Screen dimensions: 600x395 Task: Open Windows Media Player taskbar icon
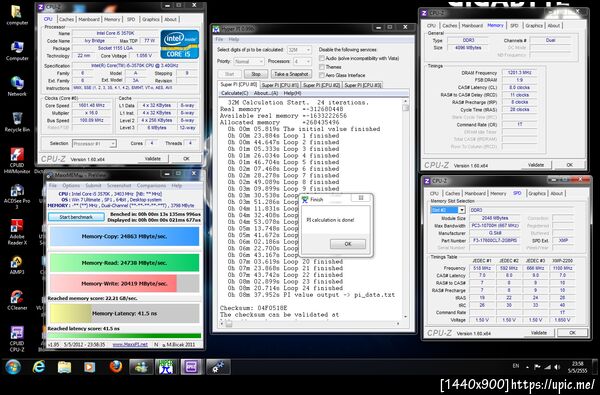[x=90, y=367]
